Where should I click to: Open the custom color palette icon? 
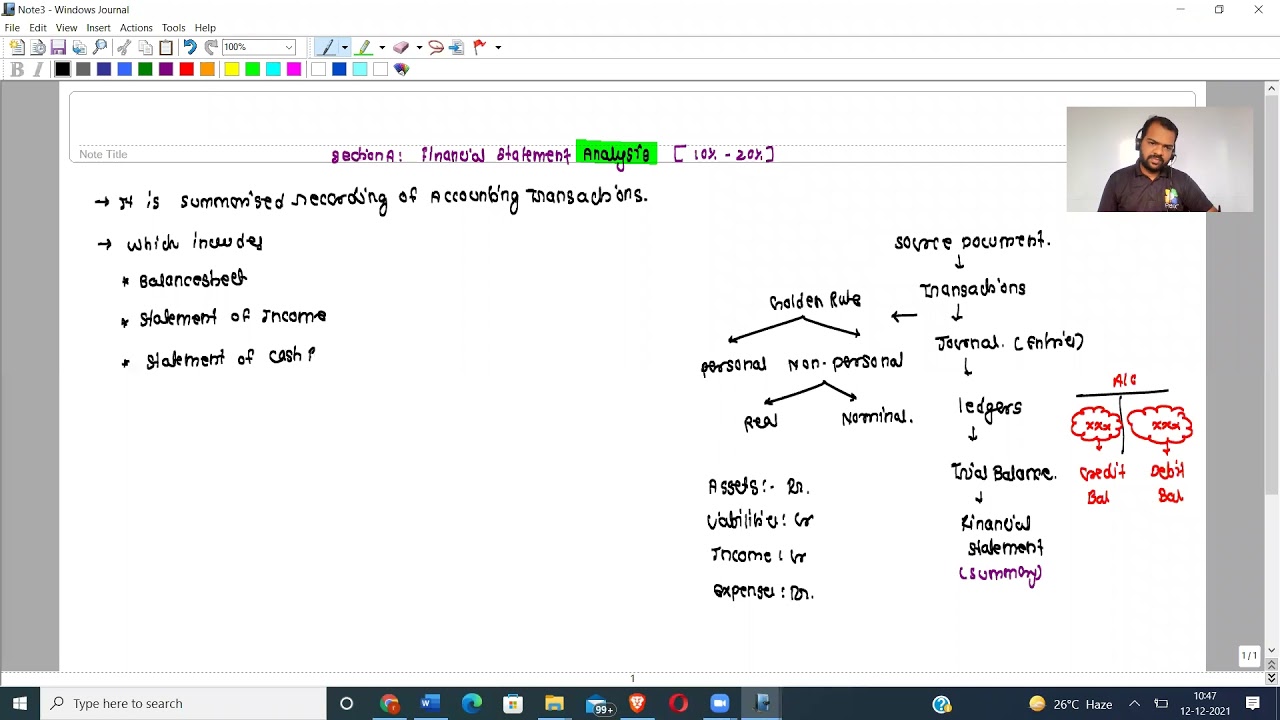[x=402, y=69]
